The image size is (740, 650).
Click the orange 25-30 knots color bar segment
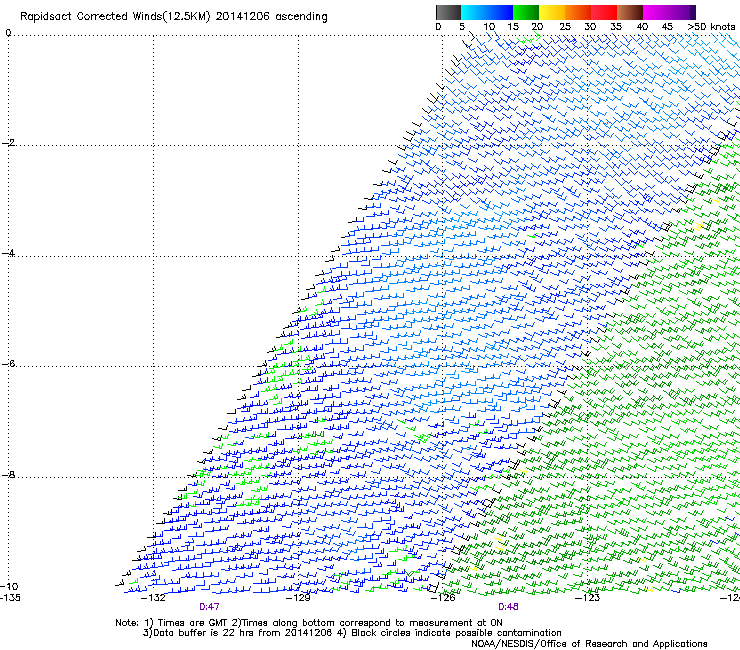click(x=578, y=12)
